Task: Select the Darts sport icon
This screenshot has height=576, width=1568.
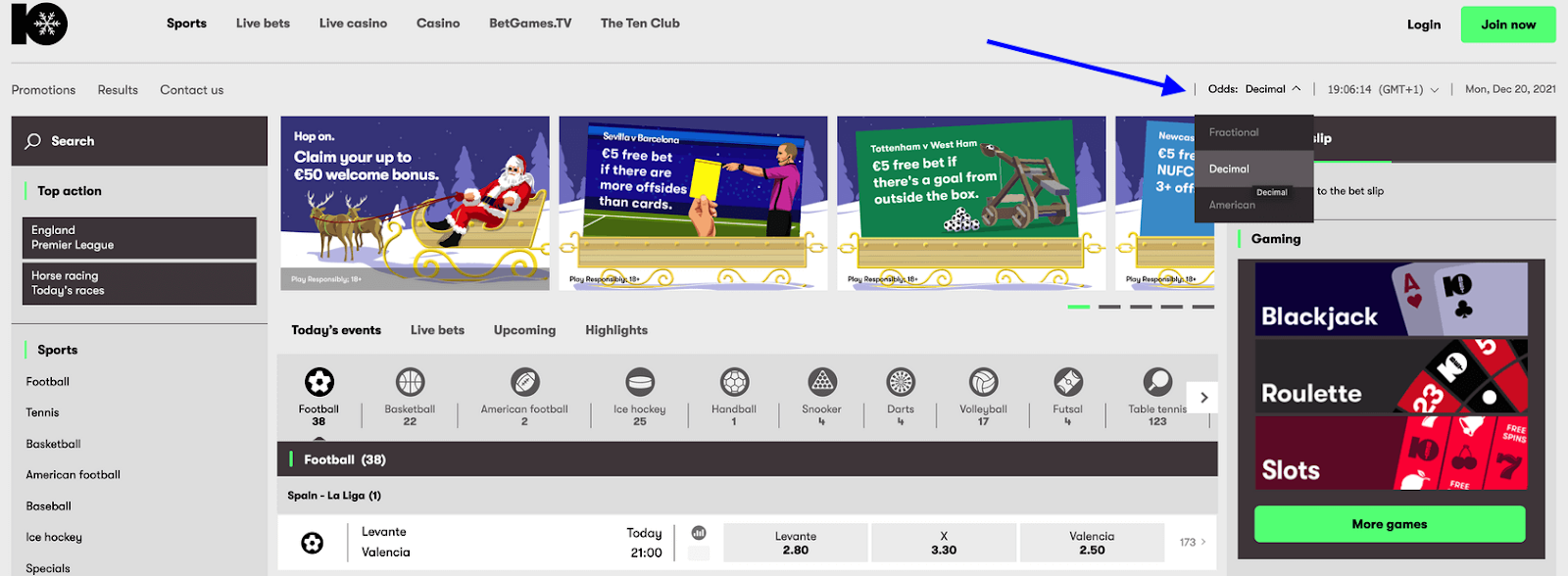Action: [901, 381]
